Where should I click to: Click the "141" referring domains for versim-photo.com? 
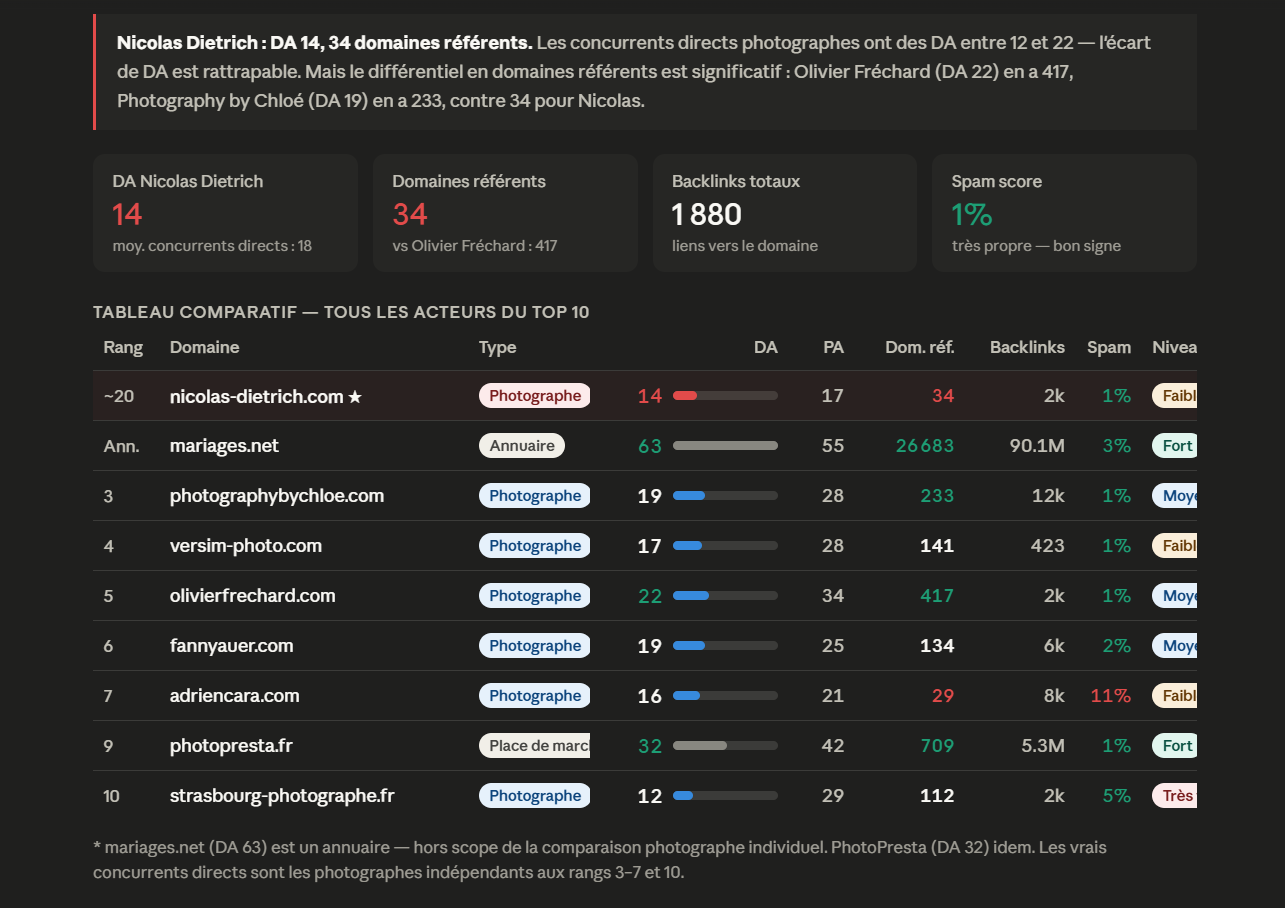pyautogui.click(x=937, y=546)
